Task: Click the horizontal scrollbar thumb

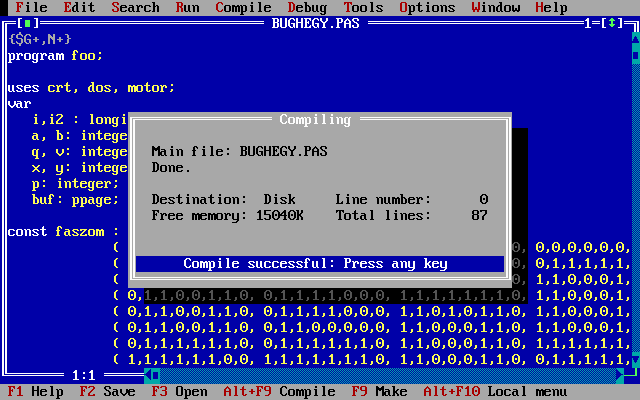Action: 156,375
